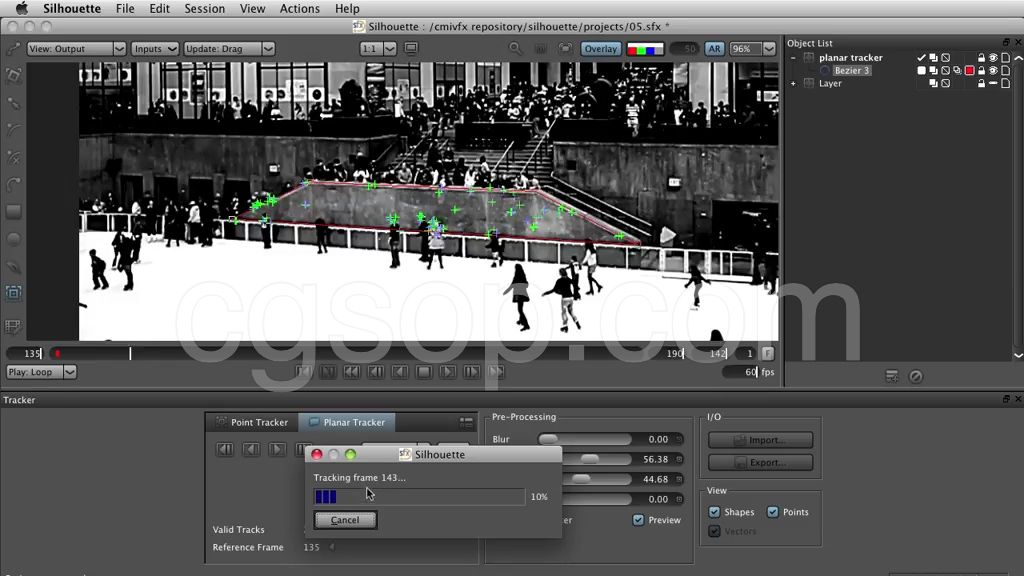Image resolution: width=1024 pixels, height=576 pixels.
Task: Cancel the tracking progress dialog
Action: tap(345, 520)
